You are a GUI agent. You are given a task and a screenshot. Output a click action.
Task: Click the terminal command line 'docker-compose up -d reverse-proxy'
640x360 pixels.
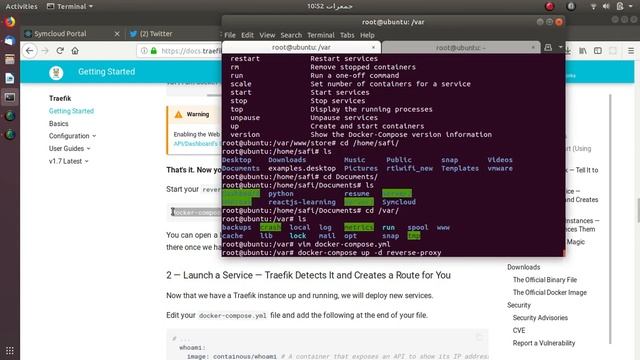pyautogui.click(x=369, y=253)
